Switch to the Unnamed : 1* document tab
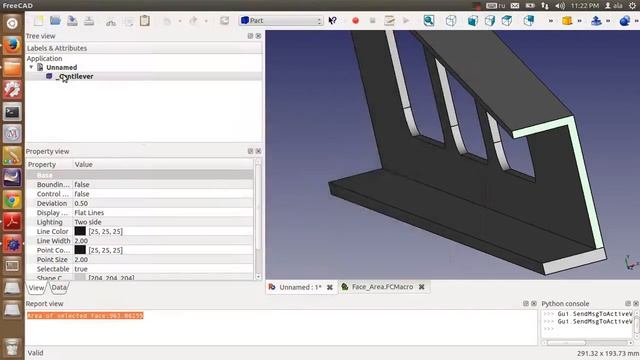This screenshot has width=640, height=360. coord(300,287)
